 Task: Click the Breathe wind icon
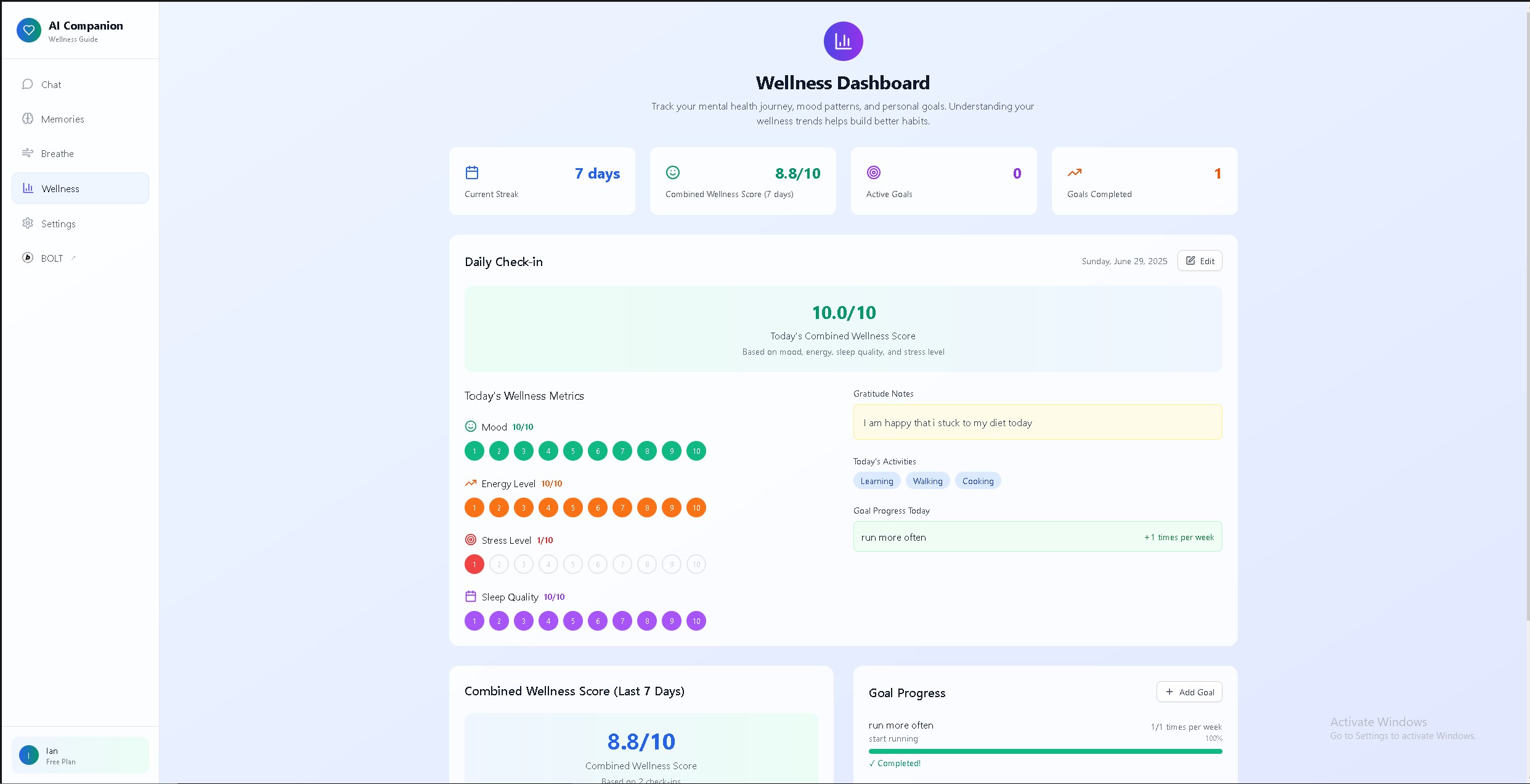coord(28,153)
